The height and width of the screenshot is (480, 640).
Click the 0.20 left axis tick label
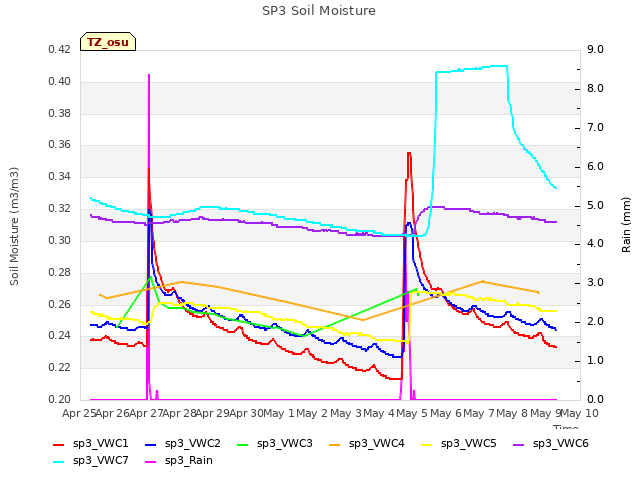[x=59, y=400]
